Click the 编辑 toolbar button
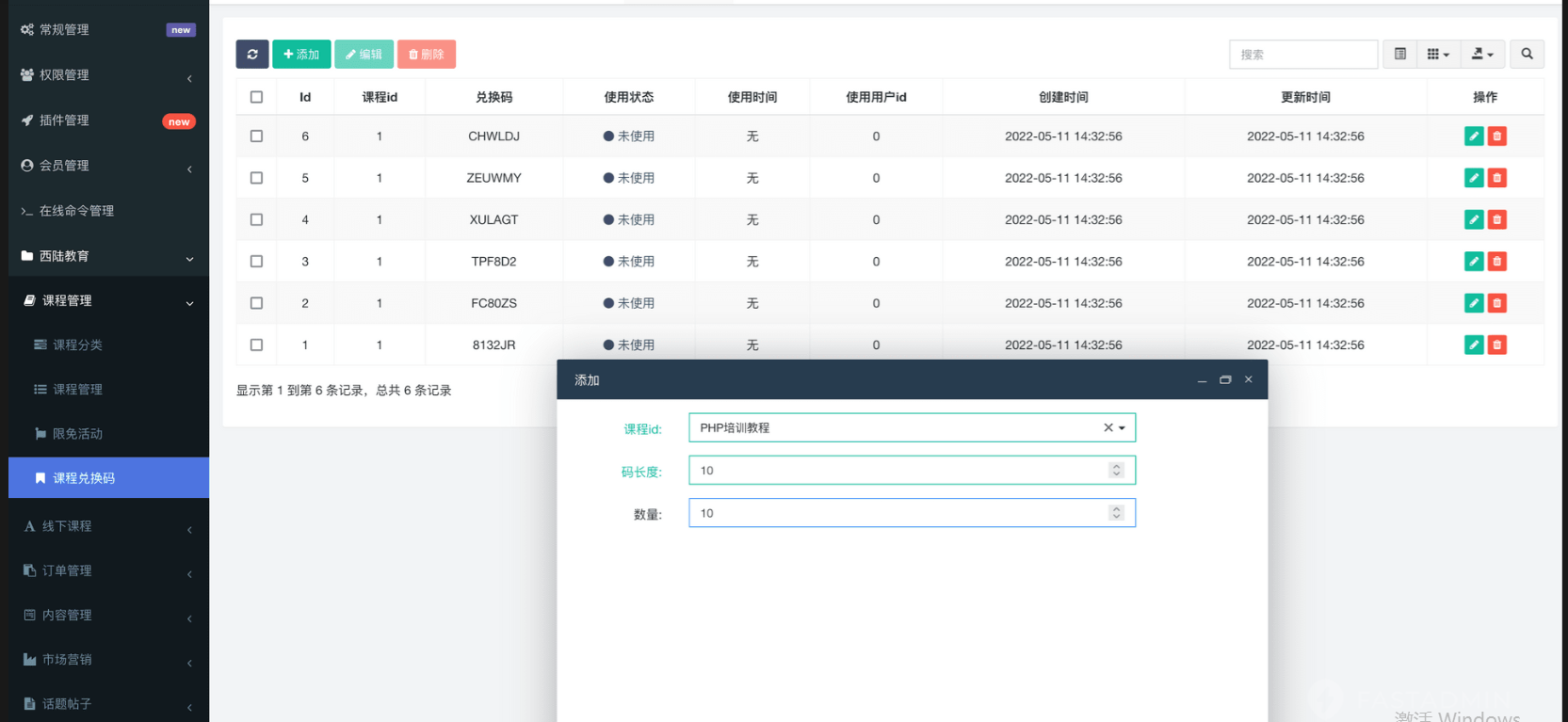 click(x=364, y=55)
